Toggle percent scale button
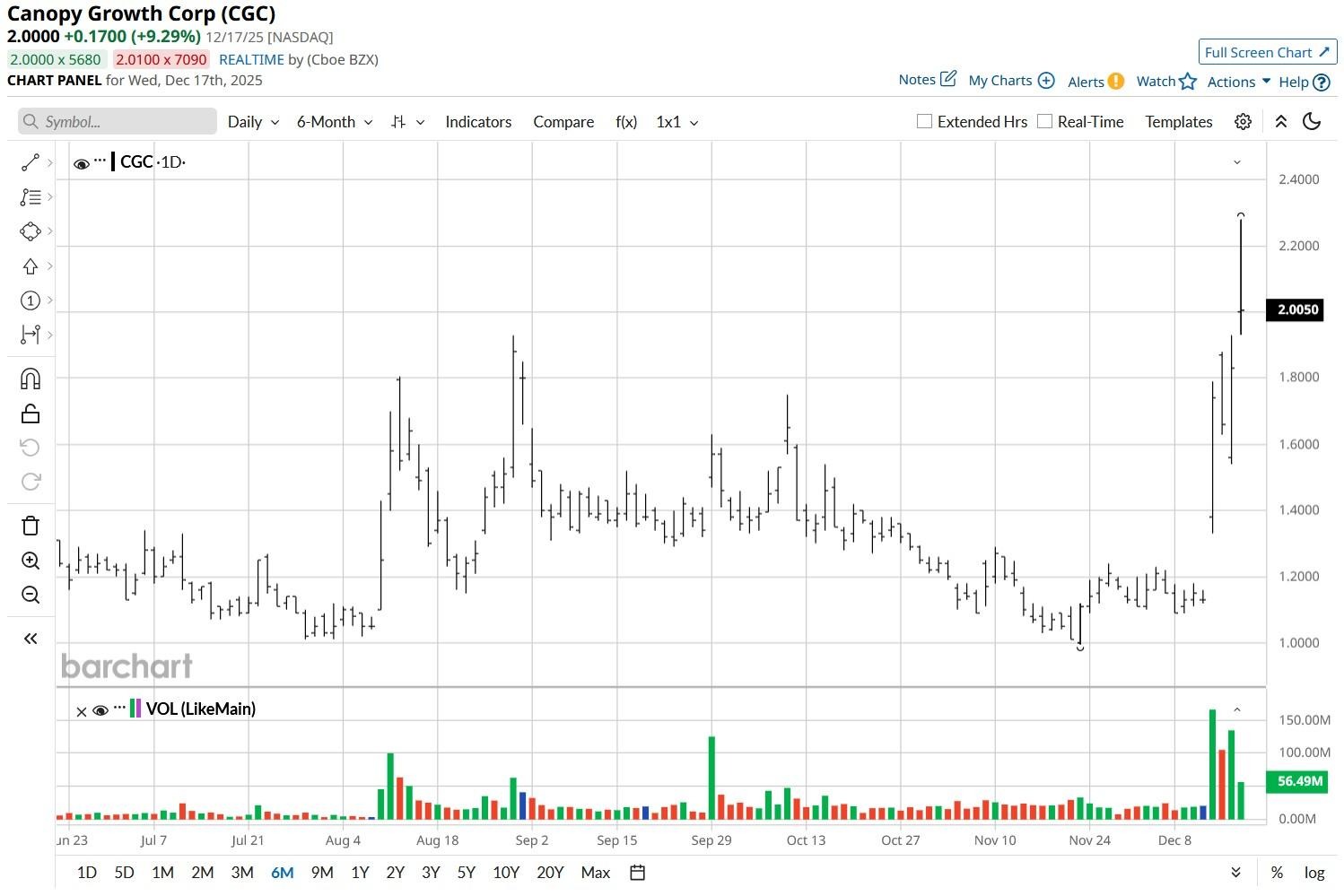1344x896 pixels. click(x=1277, y=873)
